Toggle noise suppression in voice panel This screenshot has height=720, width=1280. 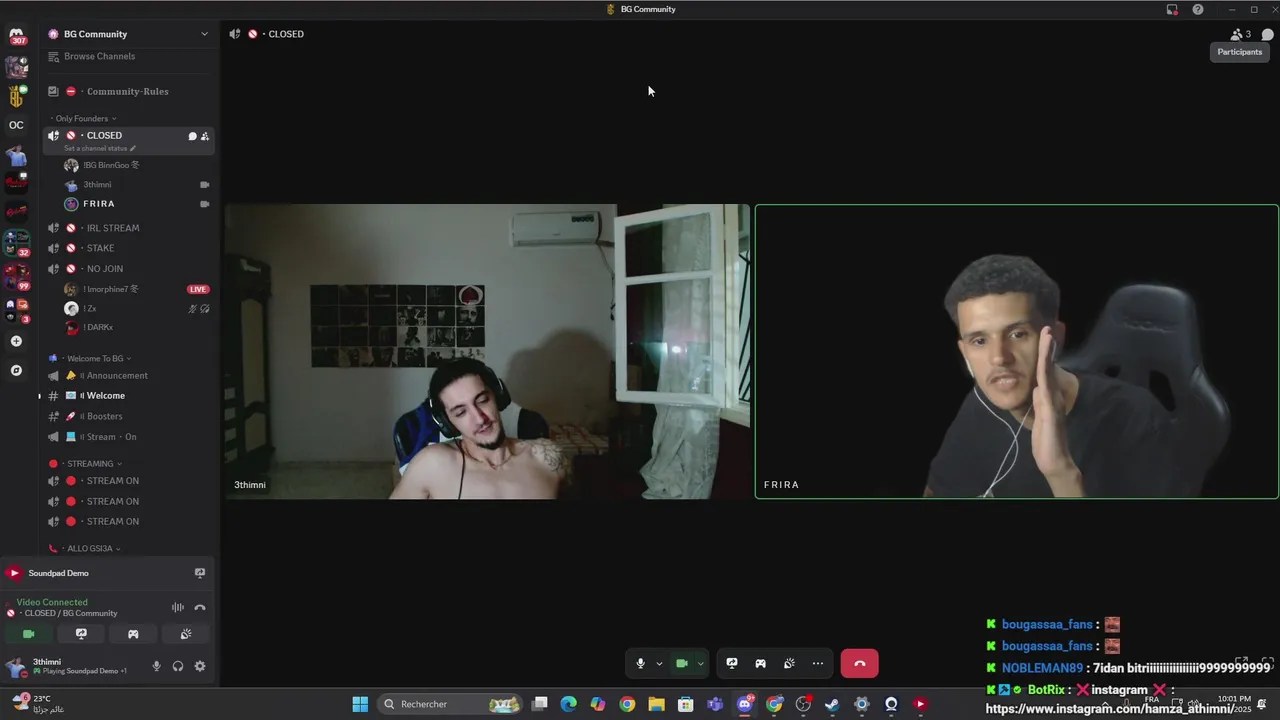coord(178,607)
